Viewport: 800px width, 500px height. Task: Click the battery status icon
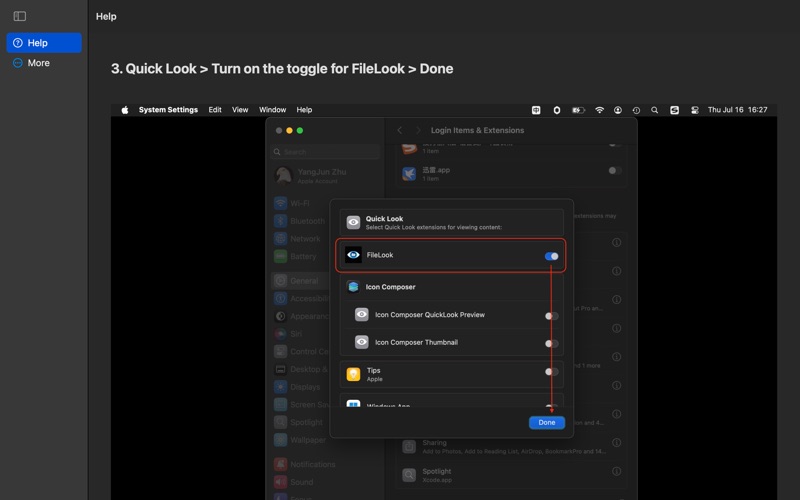[x=578, y=110]
